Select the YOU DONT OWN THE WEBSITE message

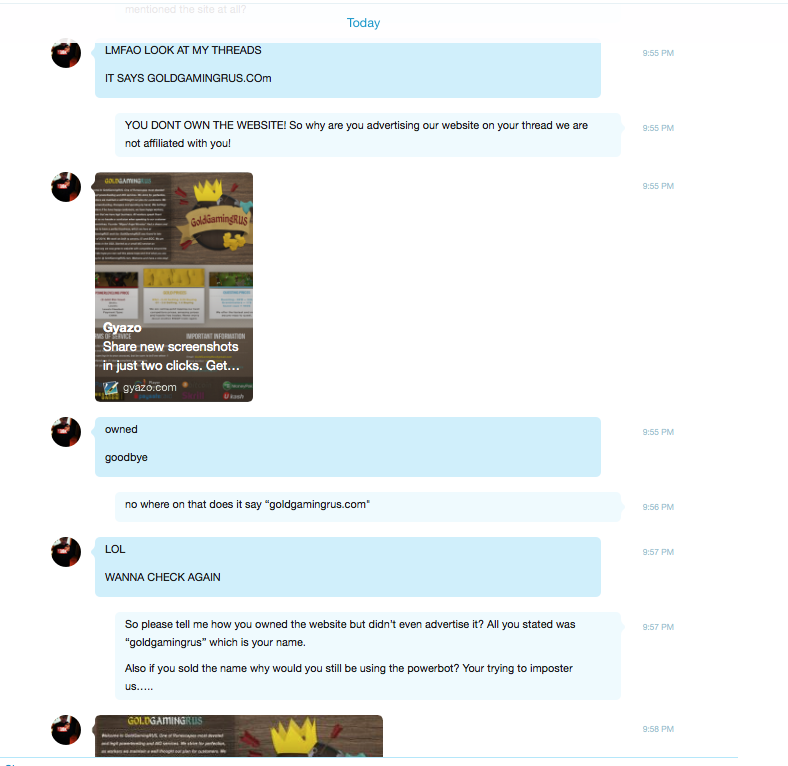[x=368, y=135]
